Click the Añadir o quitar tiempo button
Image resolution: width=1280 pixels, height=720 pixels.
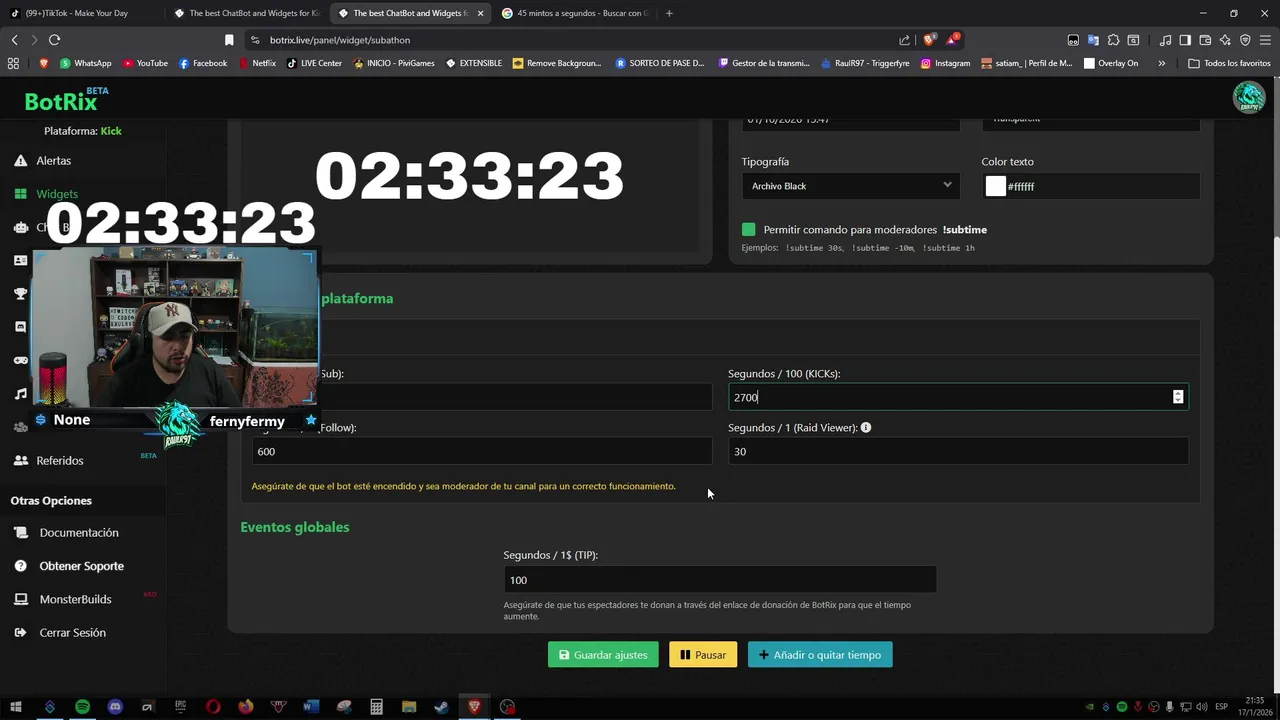point(820,655)
